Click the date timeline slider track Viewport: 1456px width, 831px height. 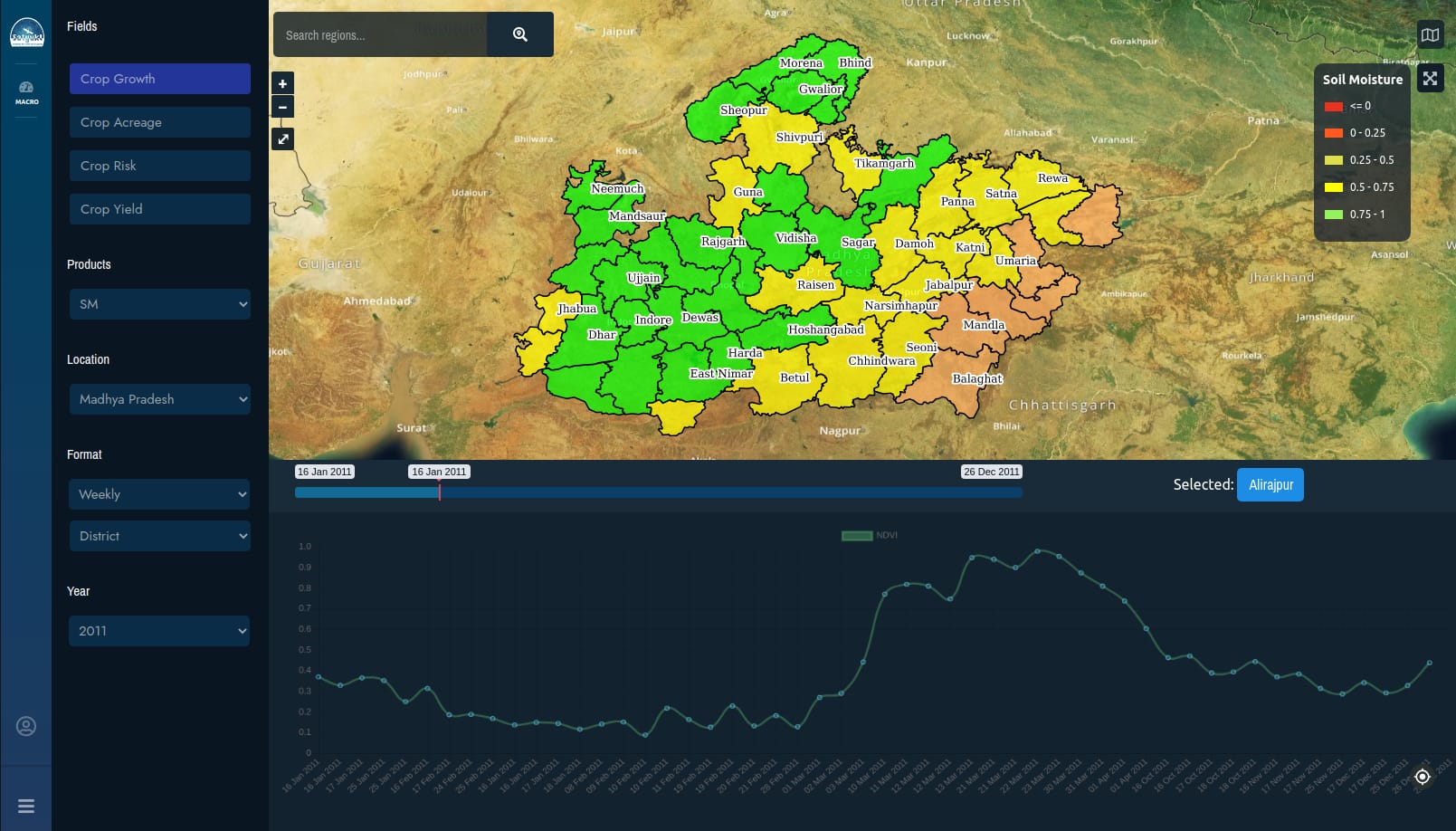pyautogui.click(x=658, y=492)
